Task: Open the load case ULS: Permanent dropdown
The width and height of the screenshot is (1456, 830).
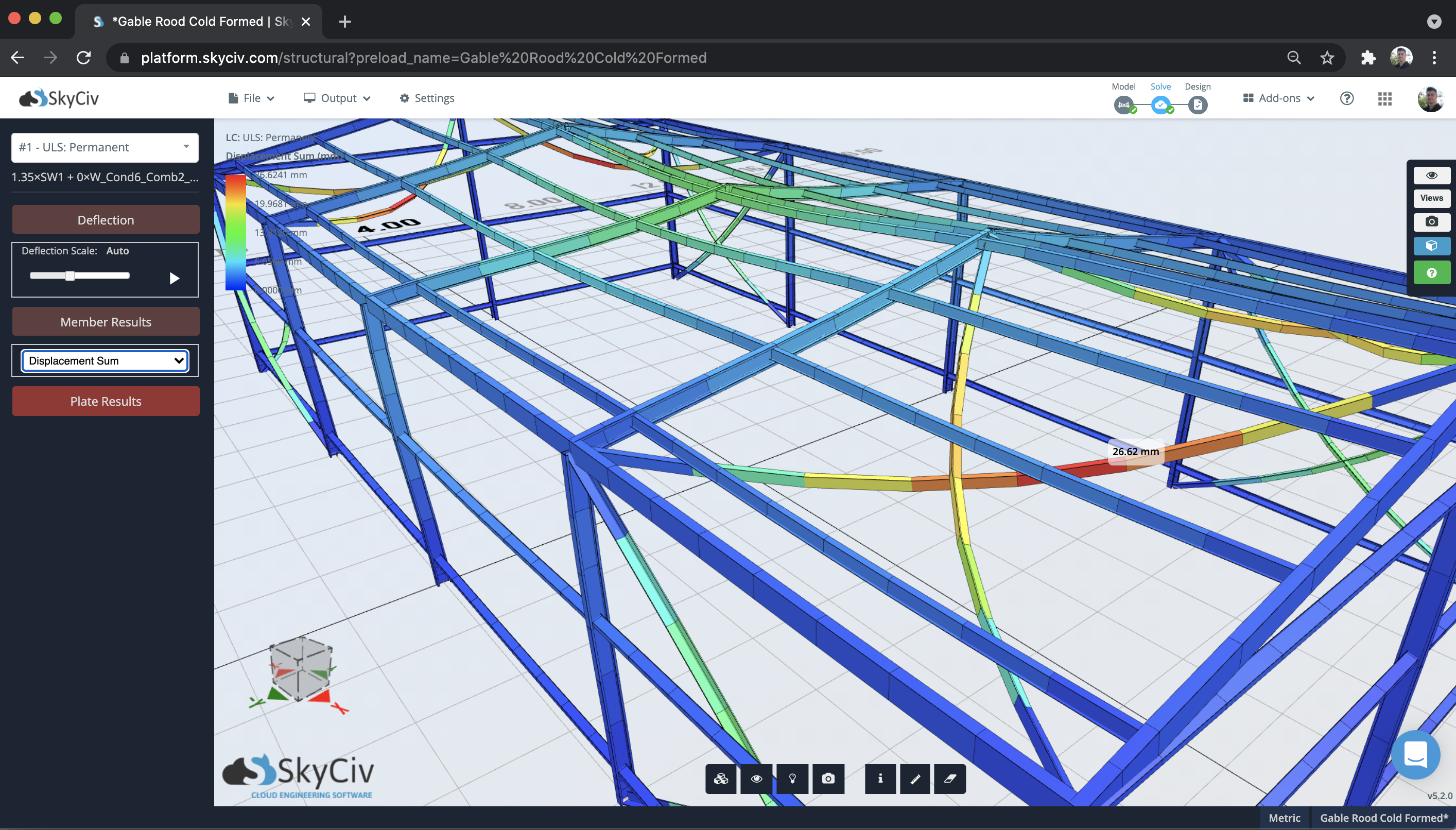Action: pos(105,148)
